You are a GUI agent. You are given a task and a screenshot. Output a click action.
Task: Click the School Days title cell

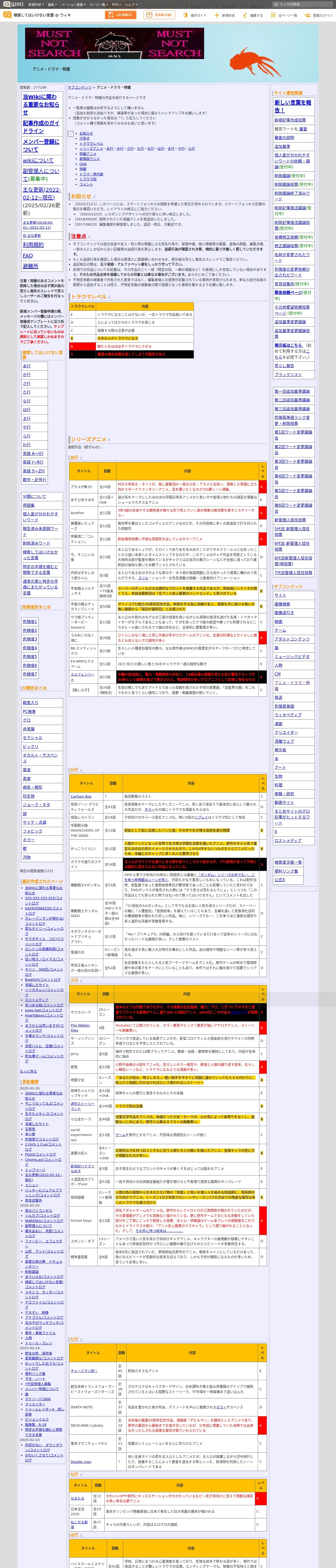[x=83, y=1221]
